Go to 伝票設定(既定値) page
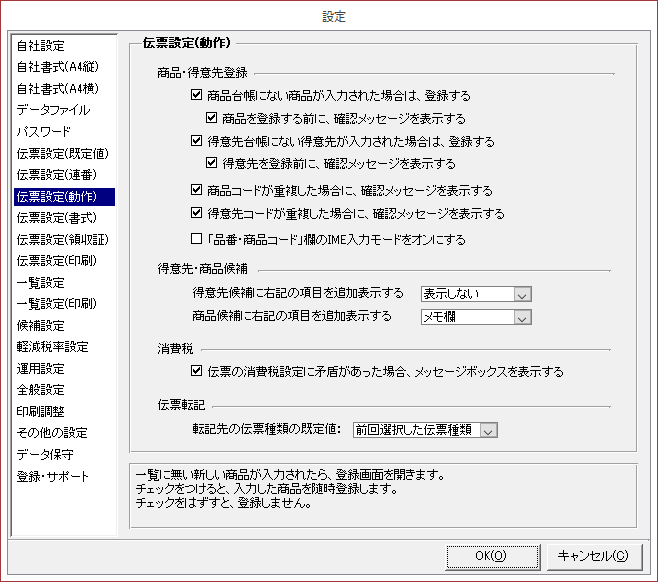This screenshot has height=582, width=658. [64, 154]
